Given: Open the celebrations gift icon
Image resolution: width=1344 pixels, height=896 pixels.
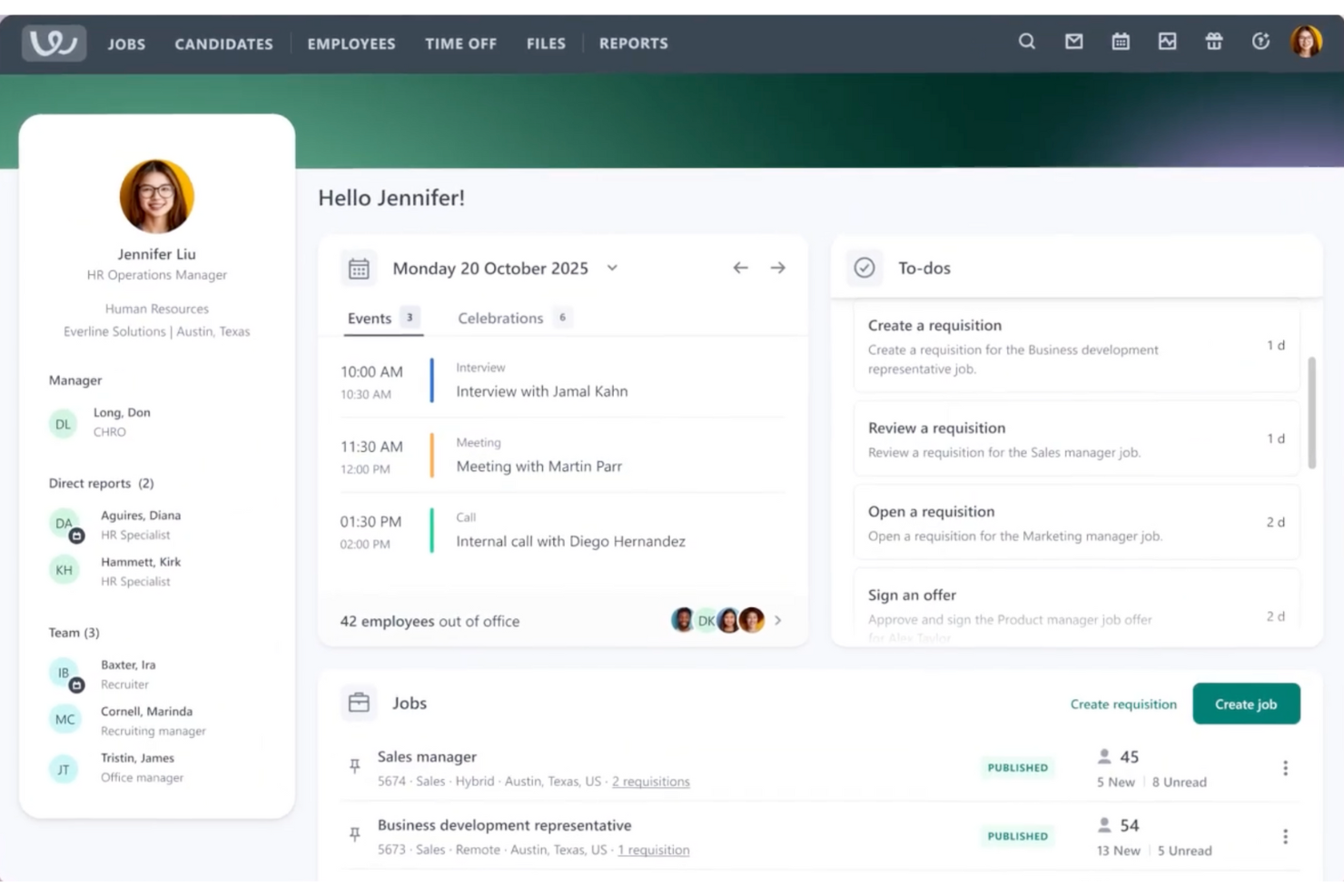Looking at the screenshot, I should (x=1214, y=41).
